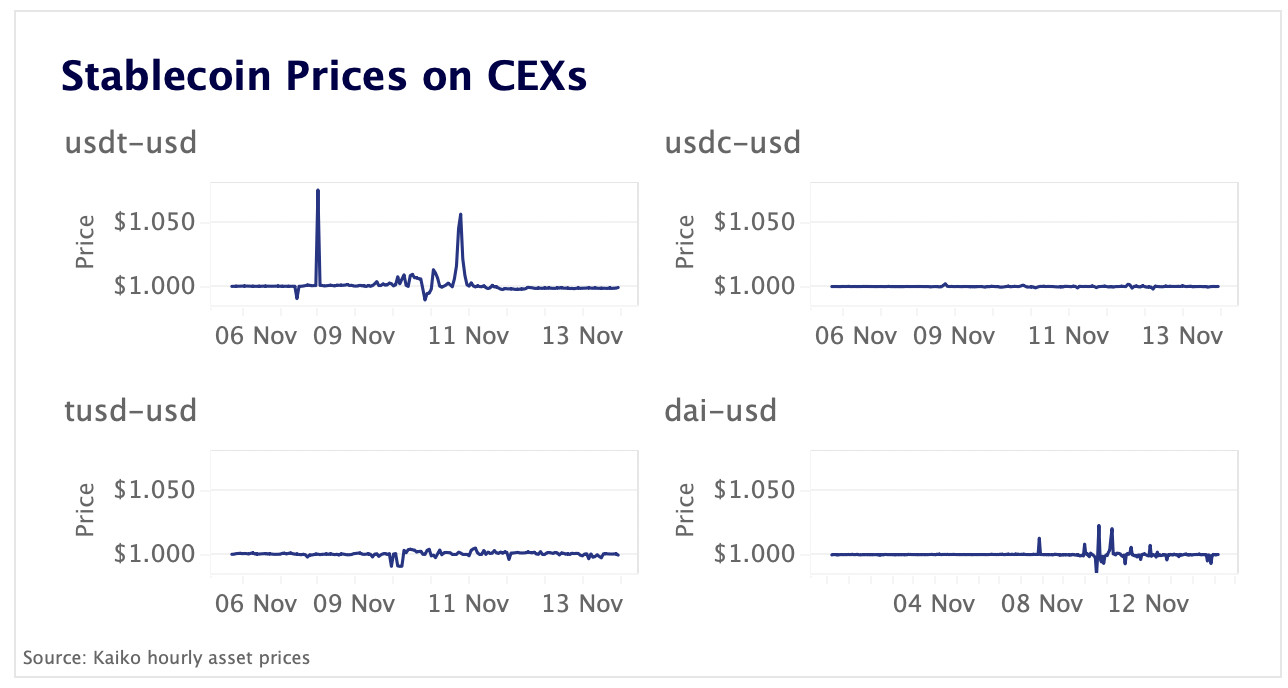Click the $1.000 tick on the usdc-usd axis
Screen dimensions: 1288x688
[x=756, y=287]
